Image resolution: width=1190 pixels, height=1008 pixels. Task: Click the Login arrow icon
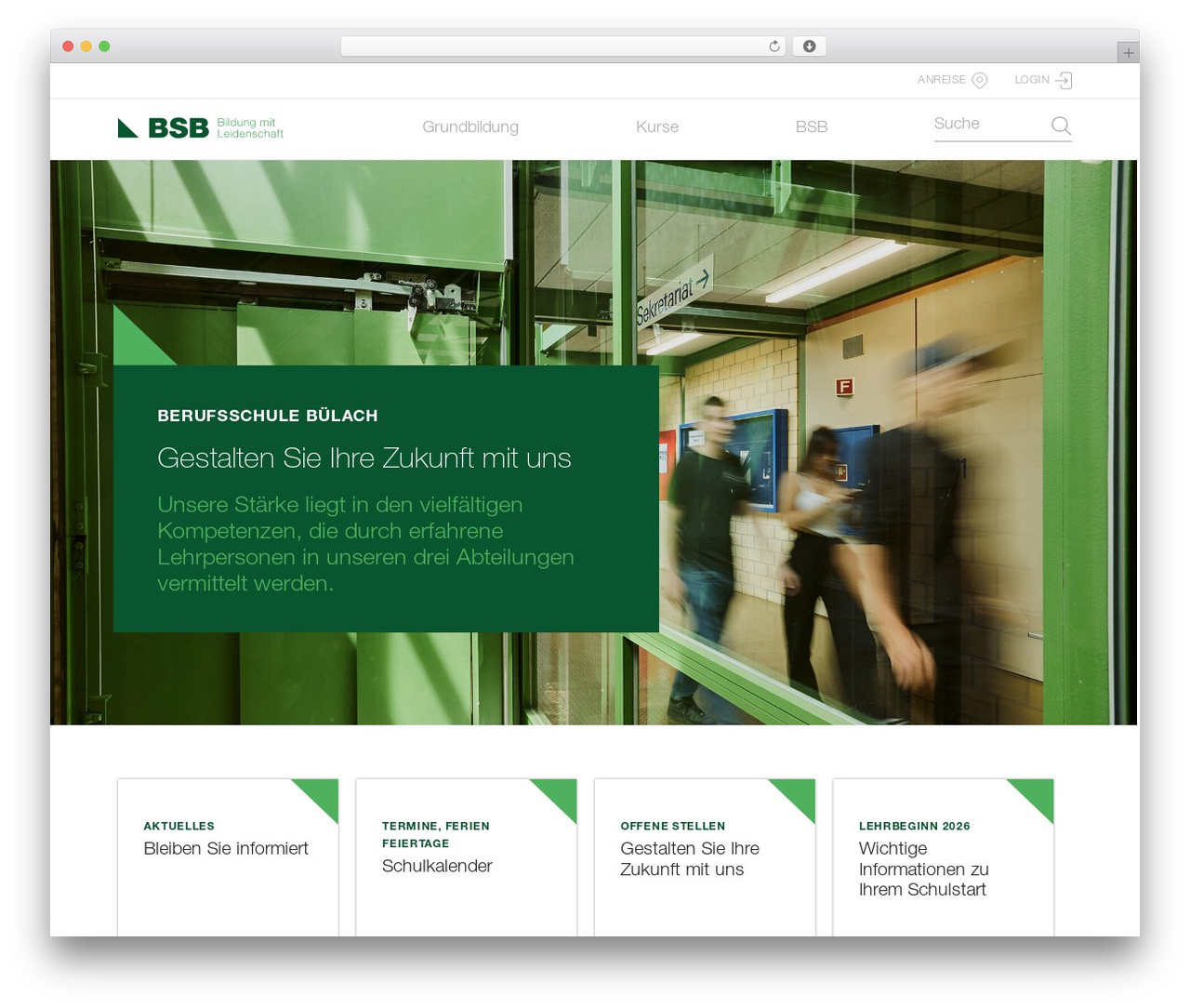(1064, 80)
